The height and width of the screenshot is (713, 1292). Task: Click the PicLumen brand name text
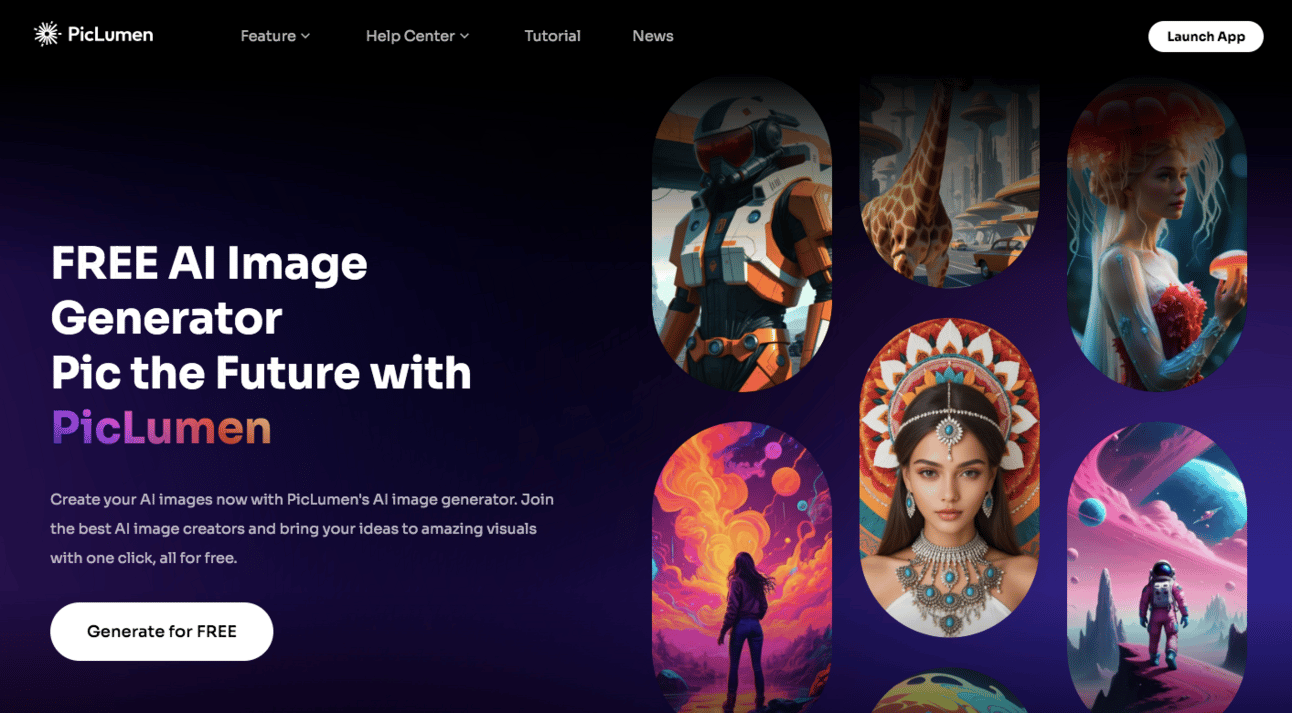pos(110,35)
